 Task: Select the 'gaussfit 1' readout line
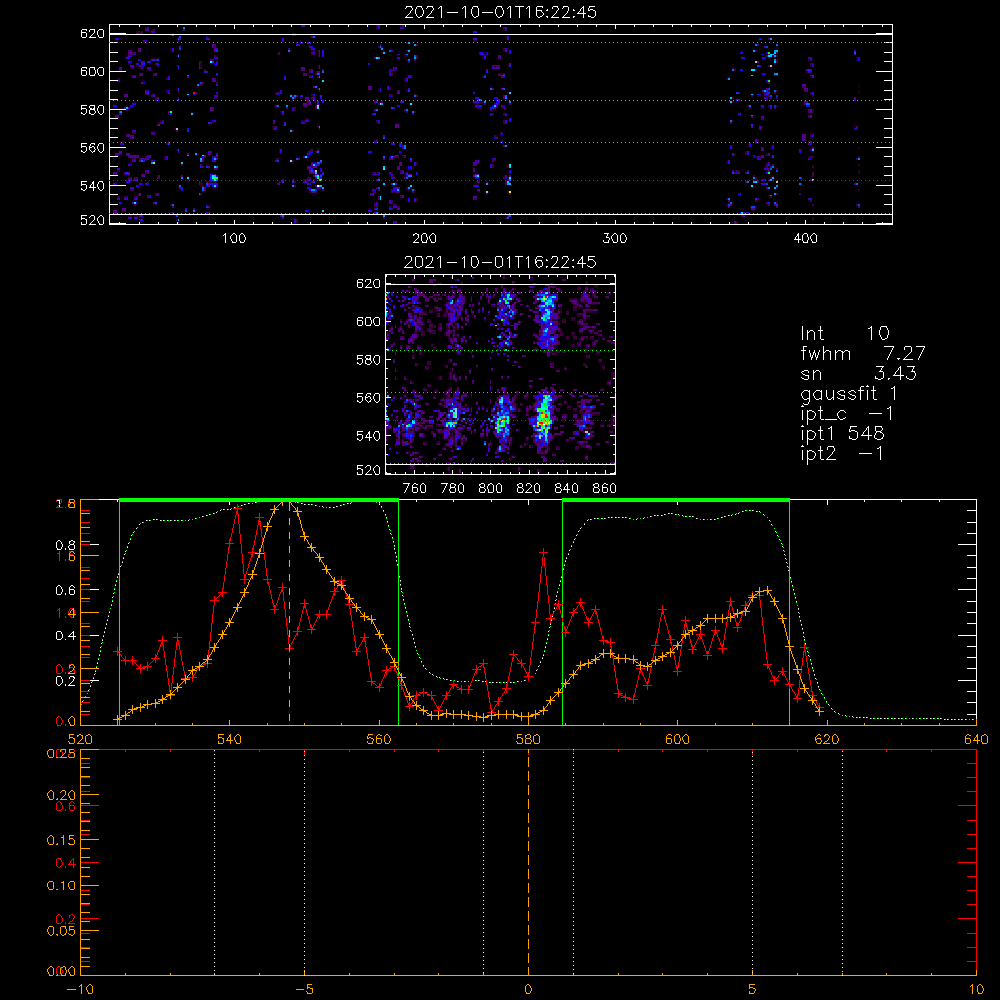[849, 394]
